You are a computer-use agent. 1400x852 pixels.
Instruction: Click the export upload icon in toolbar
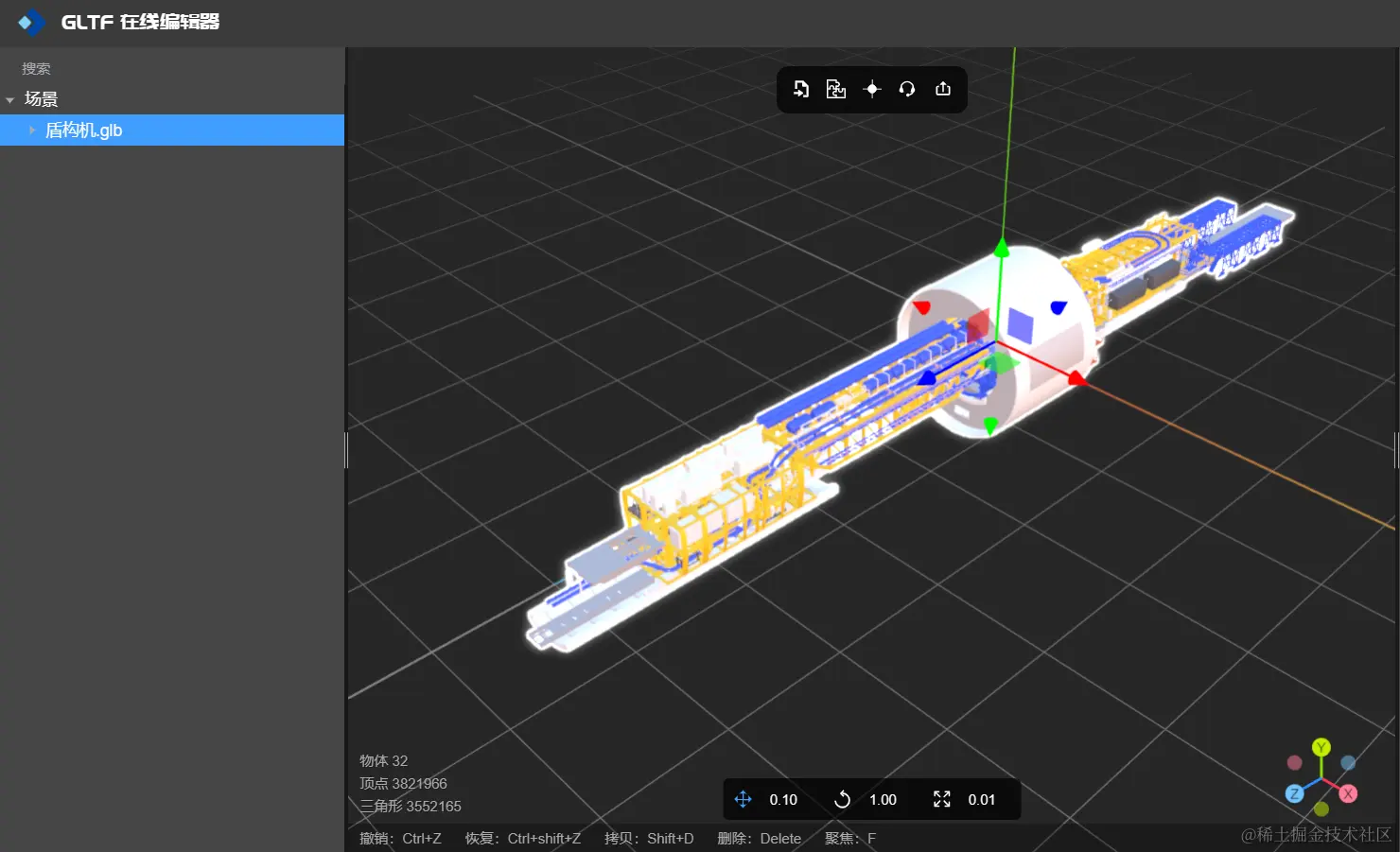(x=943, y=89)
